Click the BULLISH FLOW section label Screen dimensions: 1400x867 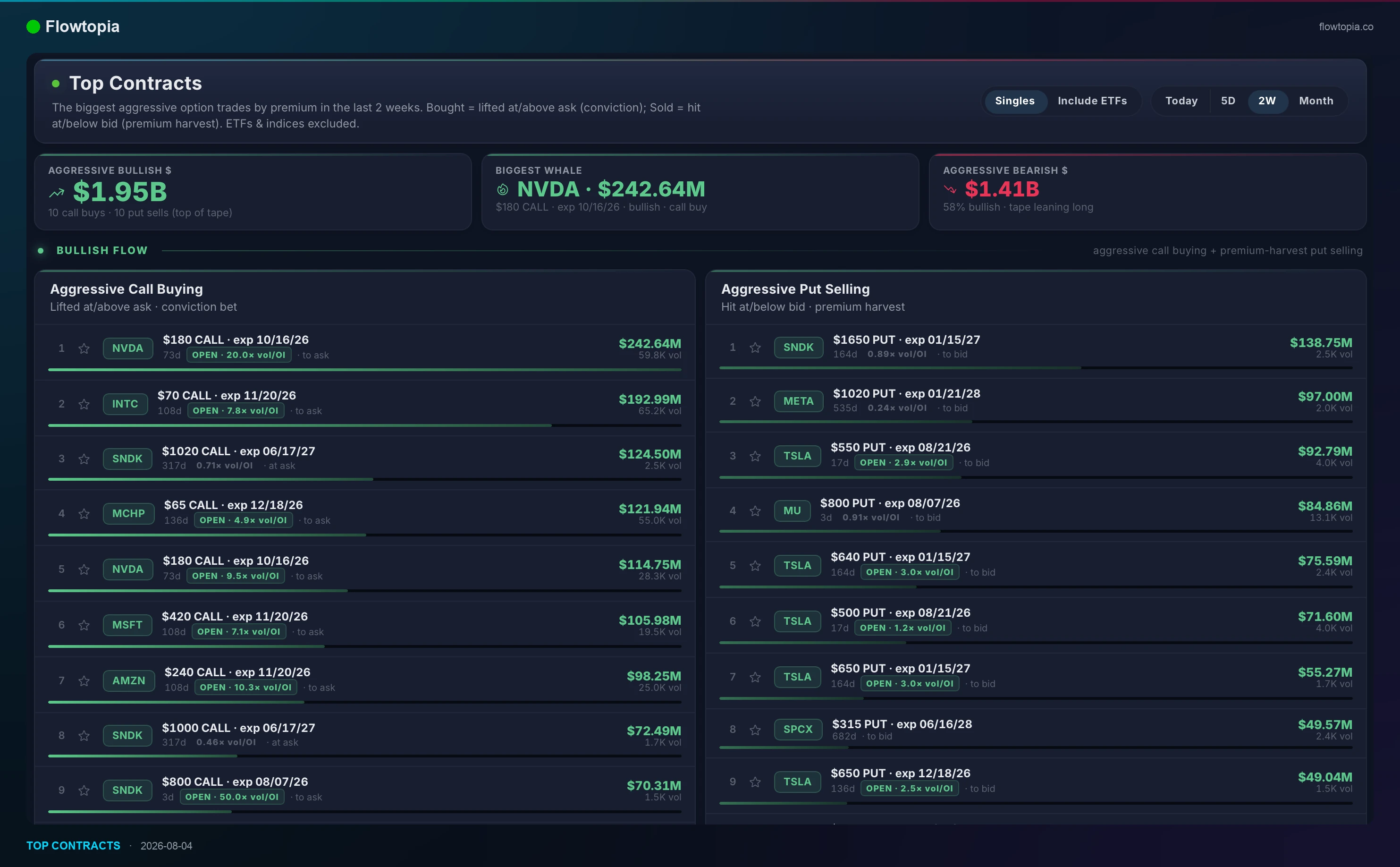coord(102,251)
